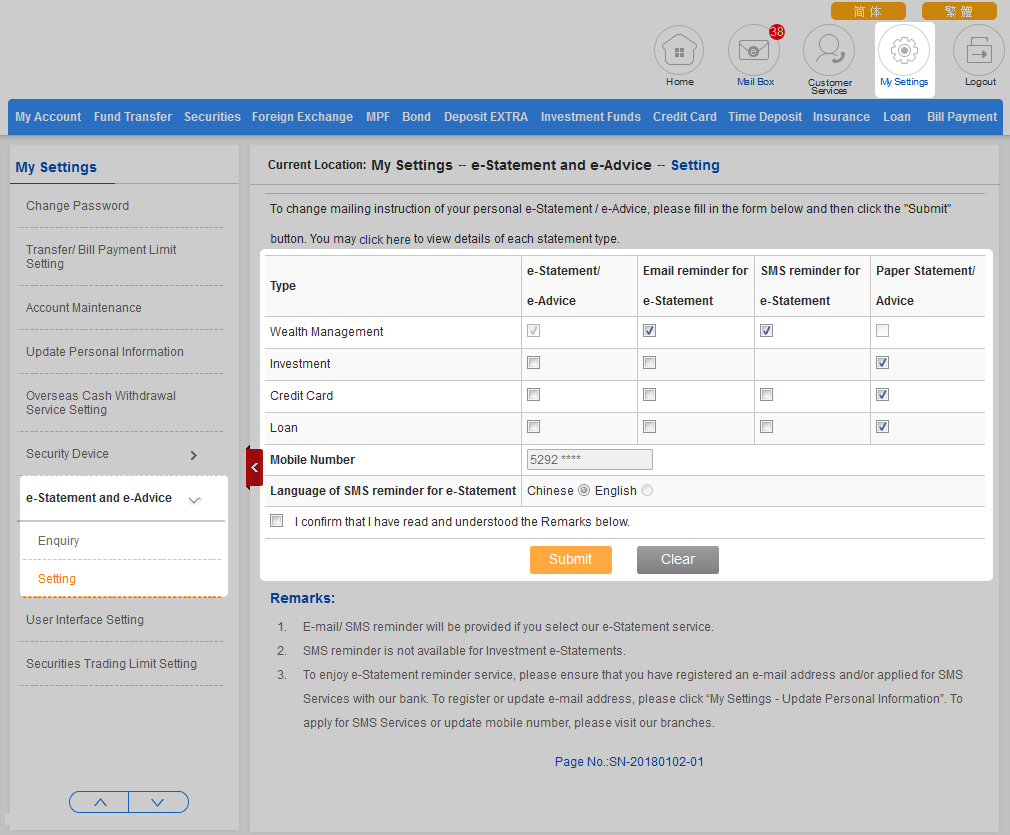Select Chinese SMS reminder language
The width and height of the screenshot is (1010, 835).
[584, 491]
